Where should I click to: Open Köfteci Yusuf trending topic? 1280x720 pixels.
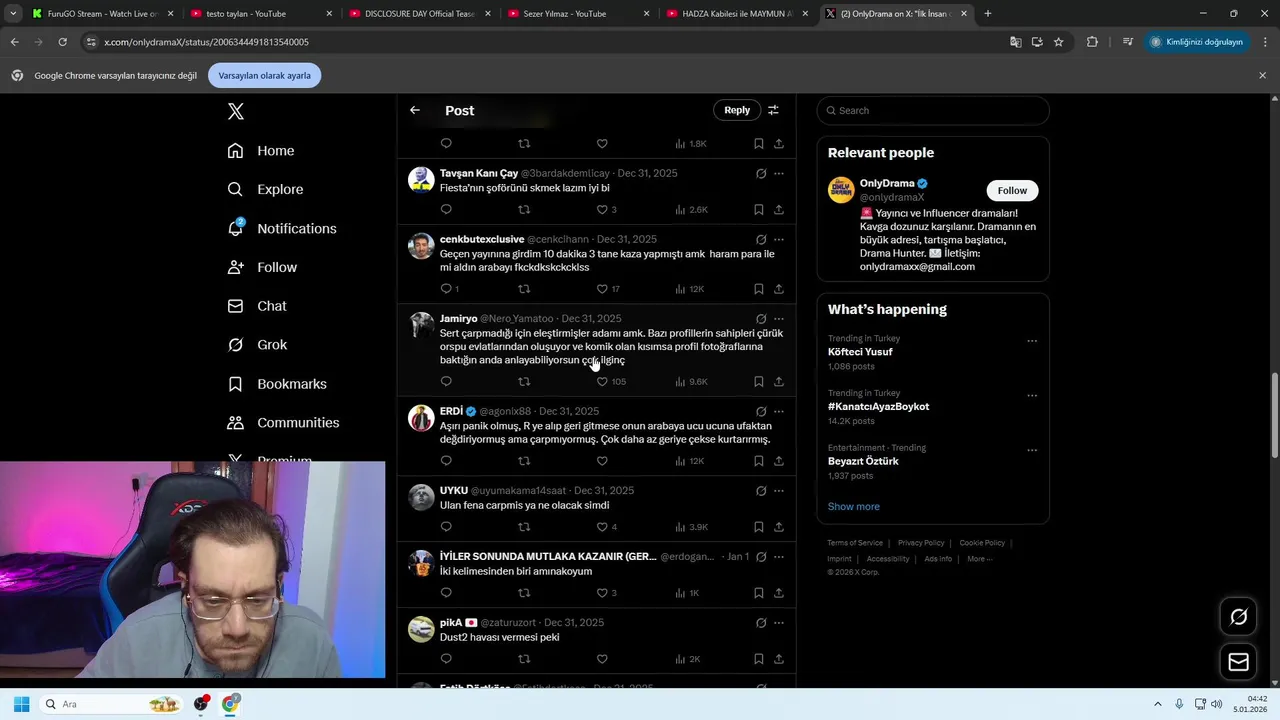pyautogui.click(x=860, y=352)
